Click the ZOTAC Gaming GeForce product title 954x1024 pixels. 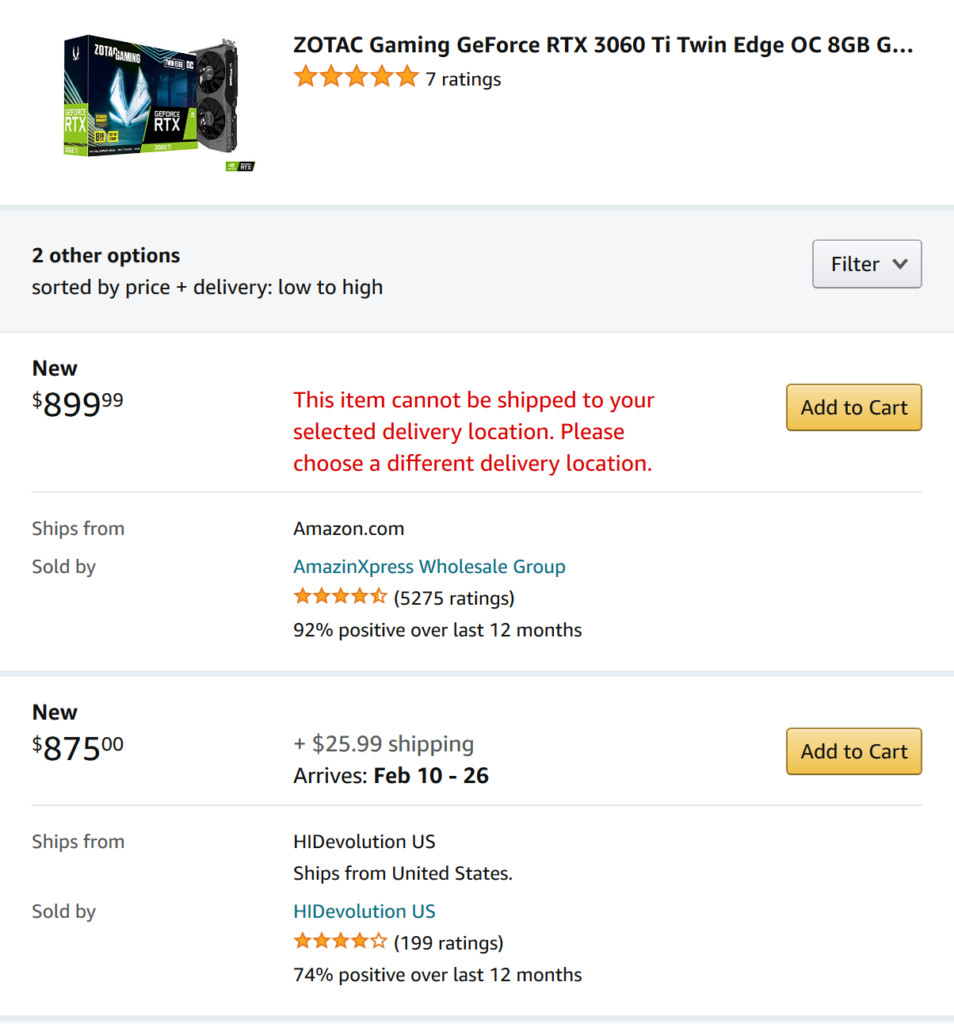click(x=603, y=45)
